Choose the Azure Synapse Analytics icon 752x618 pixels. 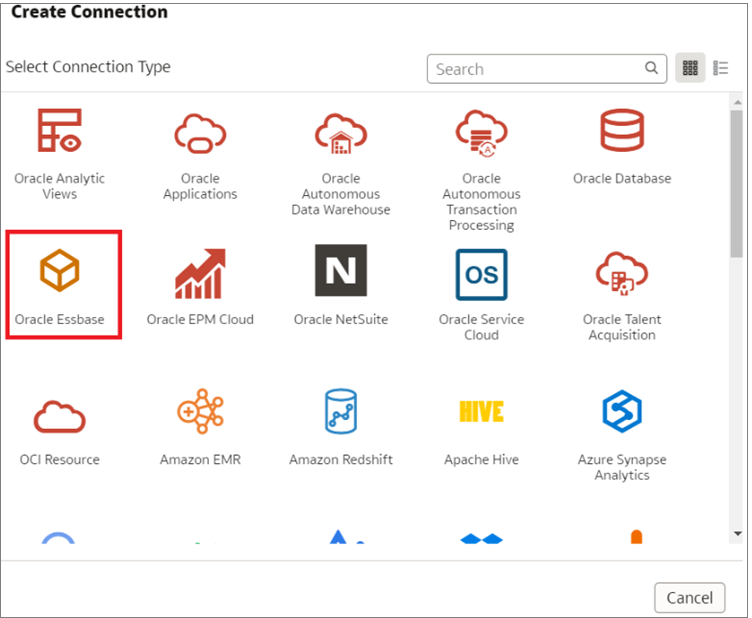tap(622, 411)
